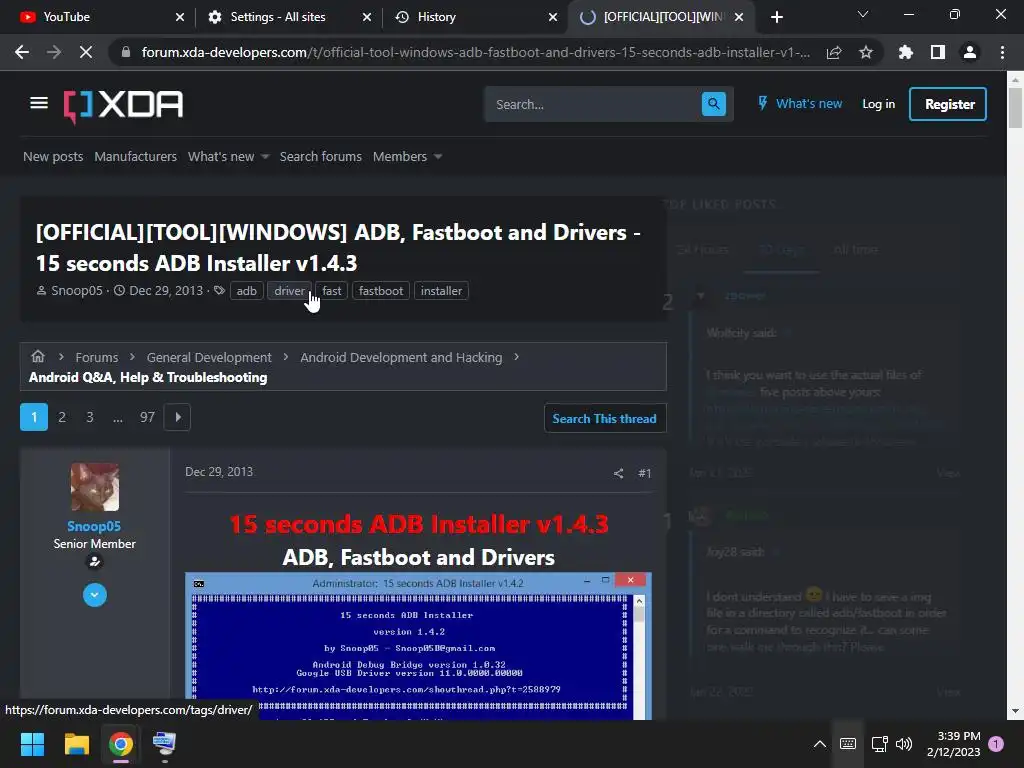The height and width of the screenshot is (768, 1024).
Task: Click the adb tag
Action: (246, 291)
